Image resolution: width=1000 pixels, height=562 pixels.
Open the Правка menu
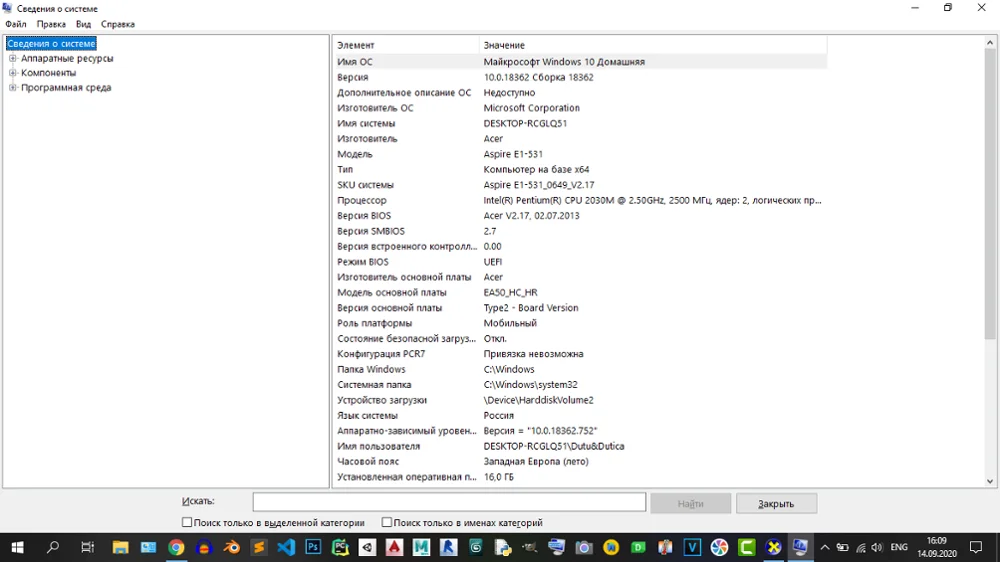(51, 24)
